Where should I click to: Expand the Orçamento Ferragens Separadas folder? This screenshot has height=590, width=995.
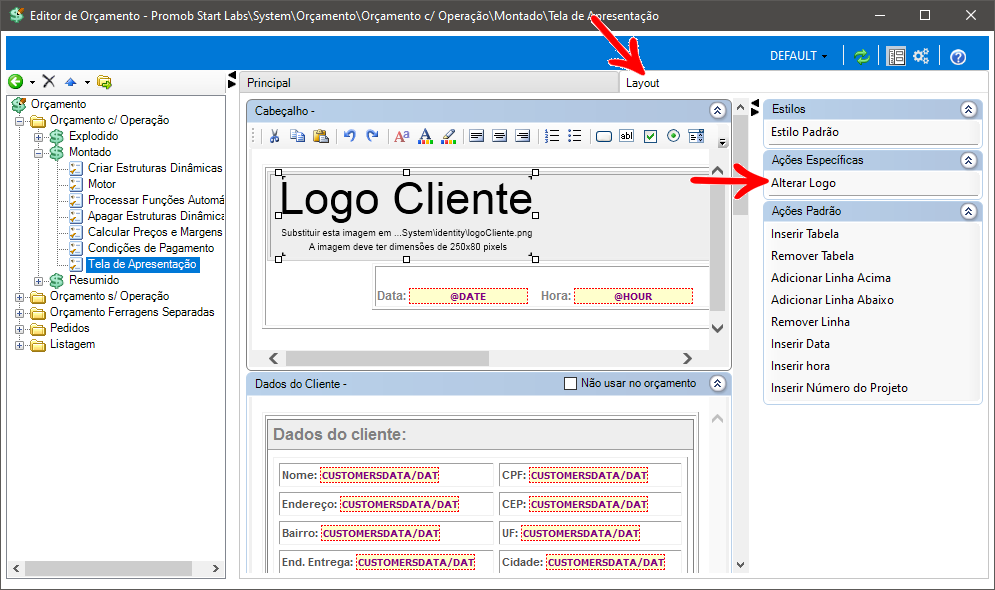[x=20, y=313]
